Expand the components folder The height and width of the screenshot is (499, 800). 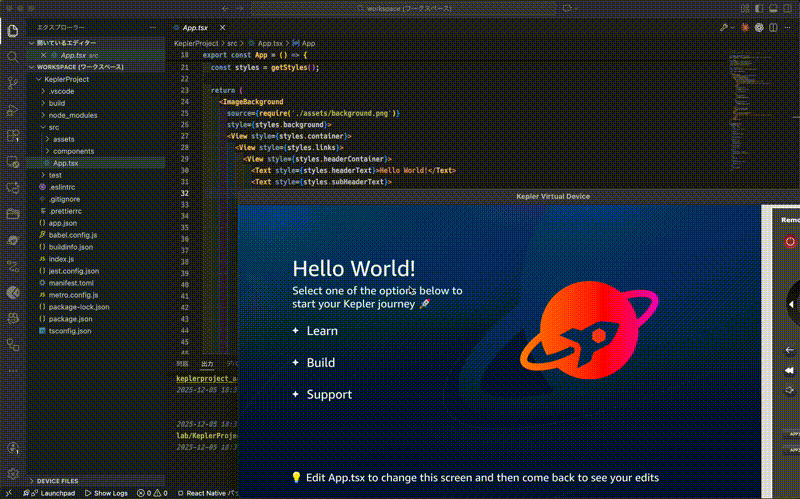click(96, 151)
